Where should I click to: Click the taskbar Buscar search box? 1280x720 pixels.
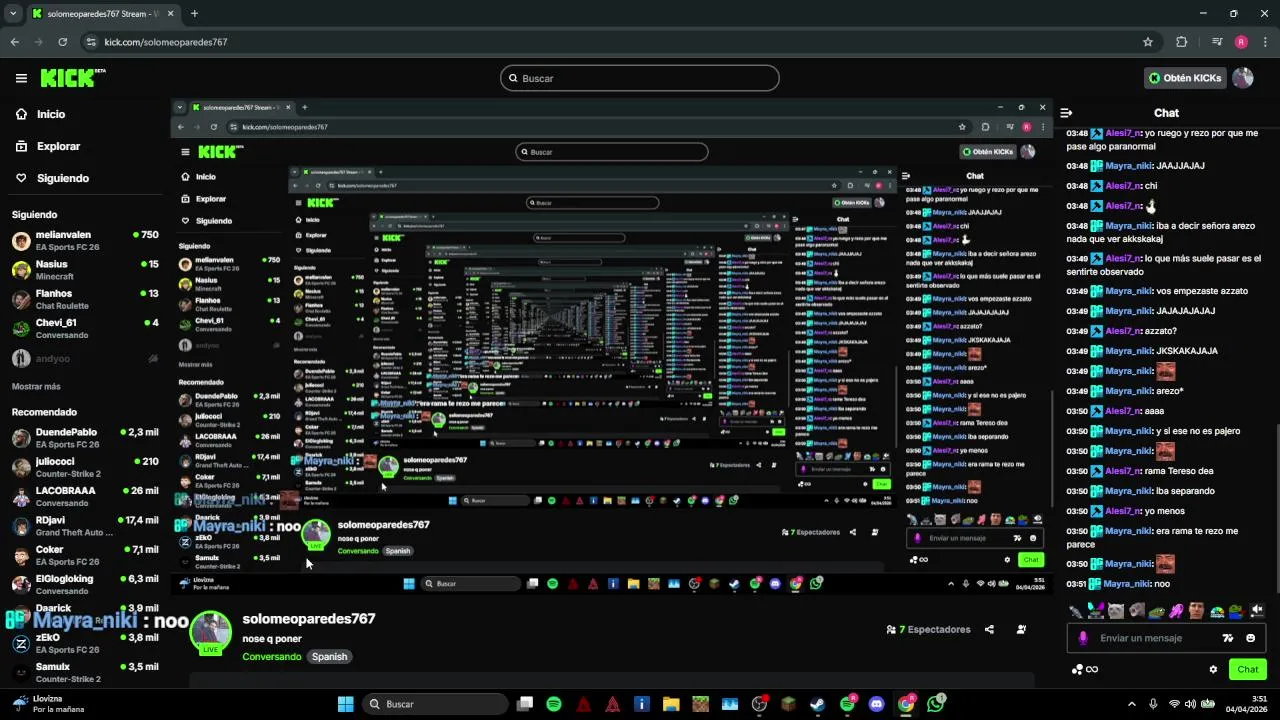[x=434, y=704]
